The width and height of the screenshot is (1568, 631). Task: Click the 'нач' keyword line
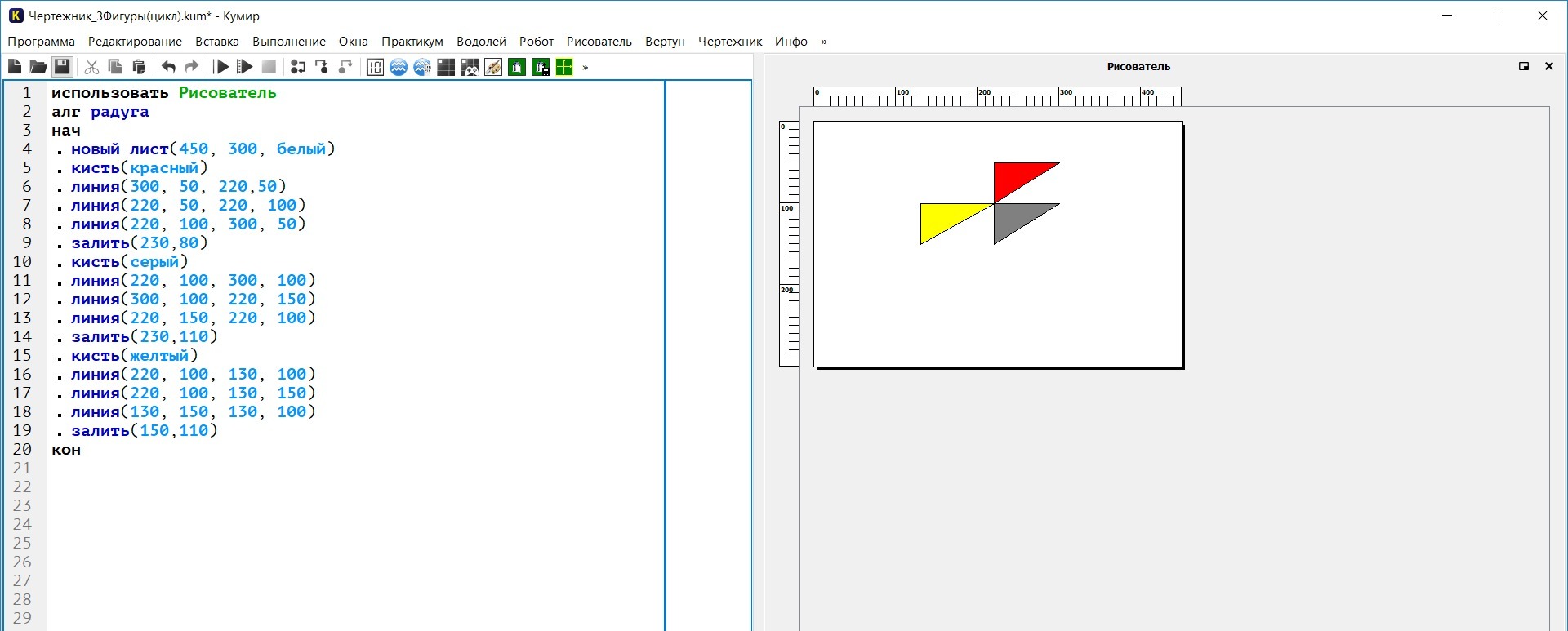point(66,131)
